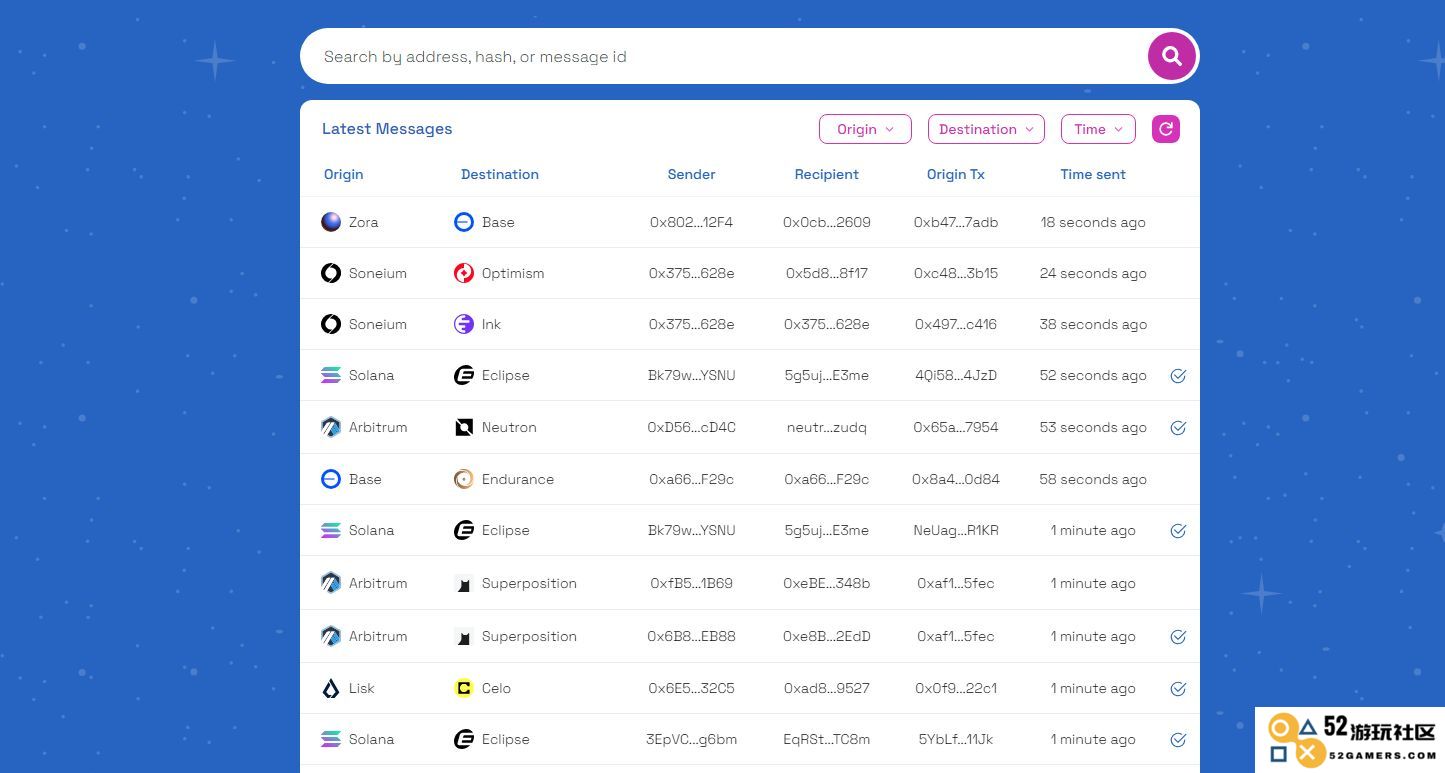The image size is (1445, 773).
Task: Click the Sender column header
Action: point(691,174)
